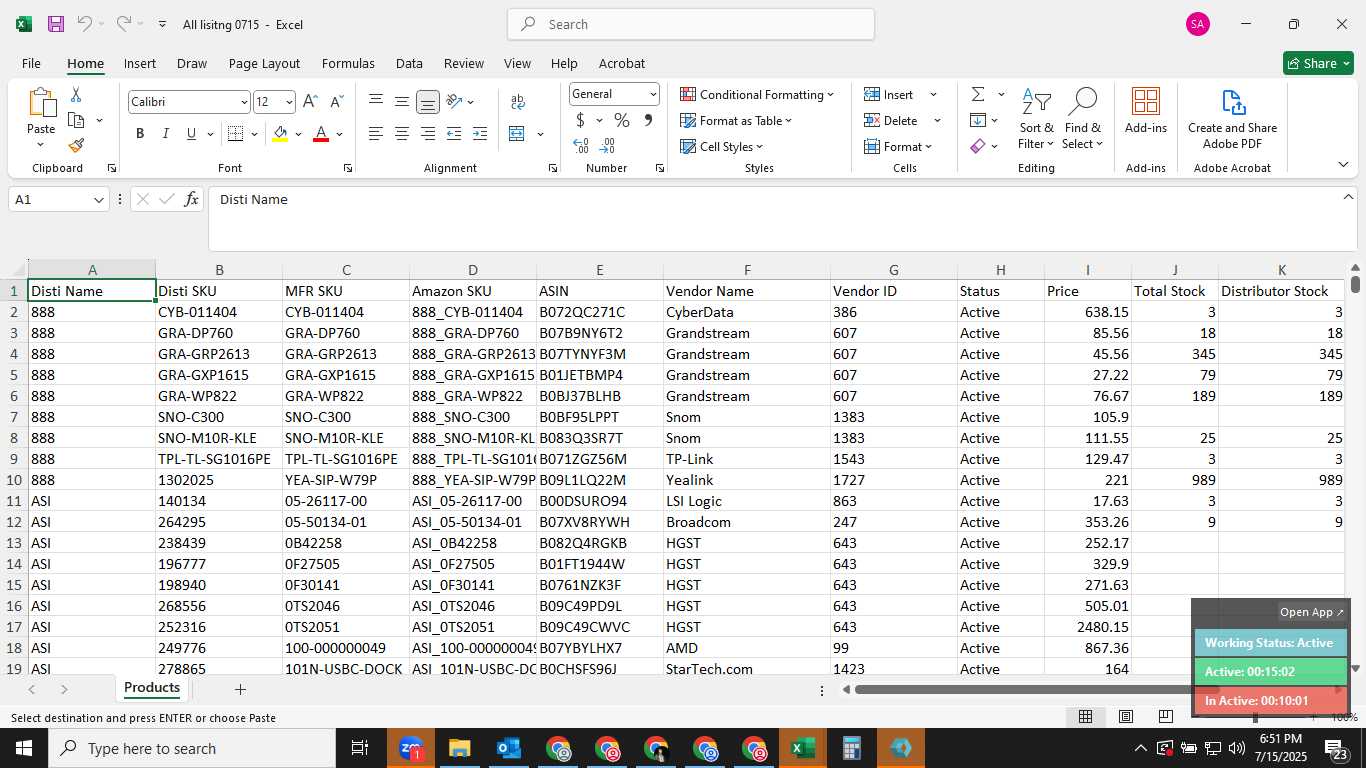Switch to Page Layout view in status bar
Viewport: 1366px width, 768px height.
(x=1125, y=716)
